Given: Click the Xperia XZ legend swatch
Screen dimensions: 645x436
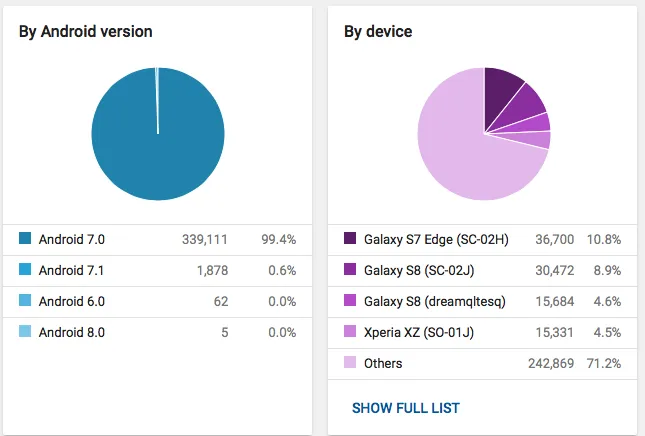Looking at the screenshot, I should [x=350, y=332].
